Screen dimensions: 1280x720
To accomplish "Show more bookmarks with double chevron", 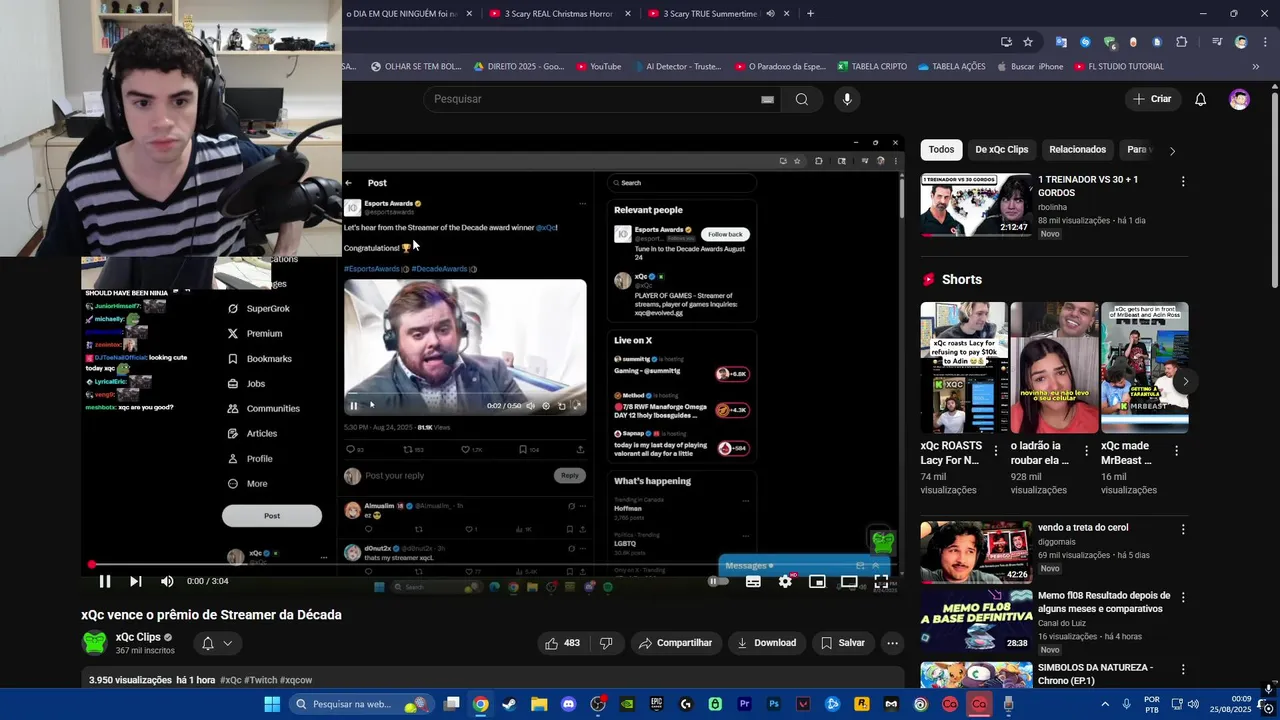I will (1256, 67).
